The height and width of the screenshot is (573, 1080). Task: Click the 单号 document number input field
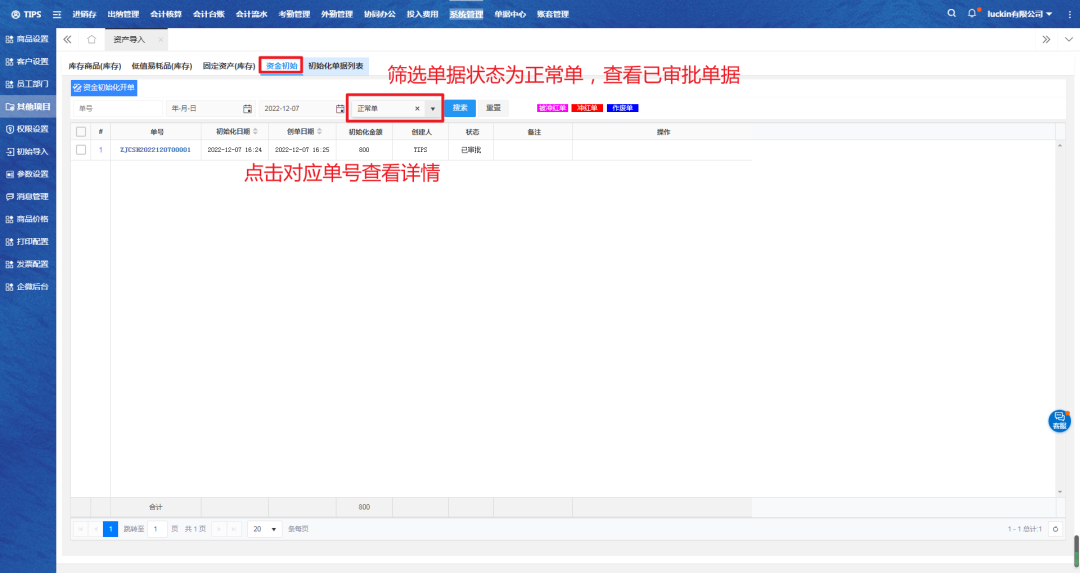[x=116, y=108]
